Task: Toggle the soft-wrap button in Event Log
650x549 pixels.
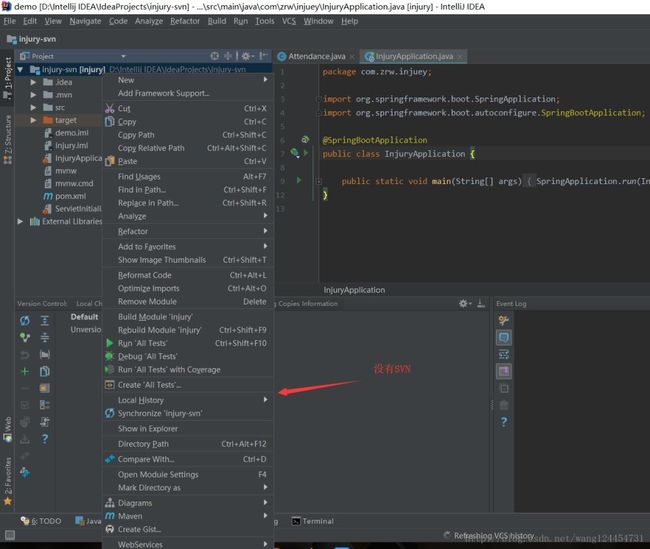Action: click(x=504, y=355)
